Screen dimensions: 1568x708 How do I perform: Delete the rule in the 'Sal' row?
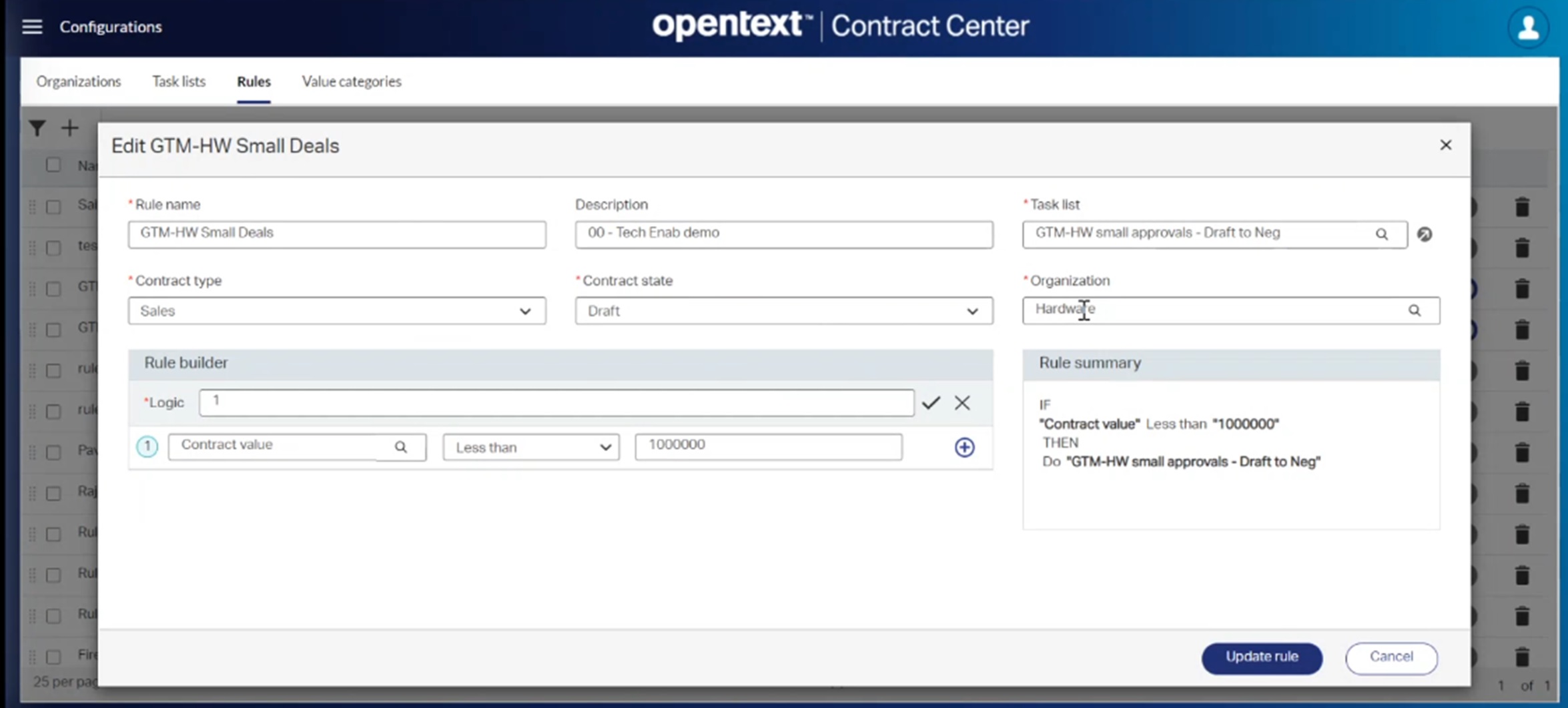click(1522, 208)
